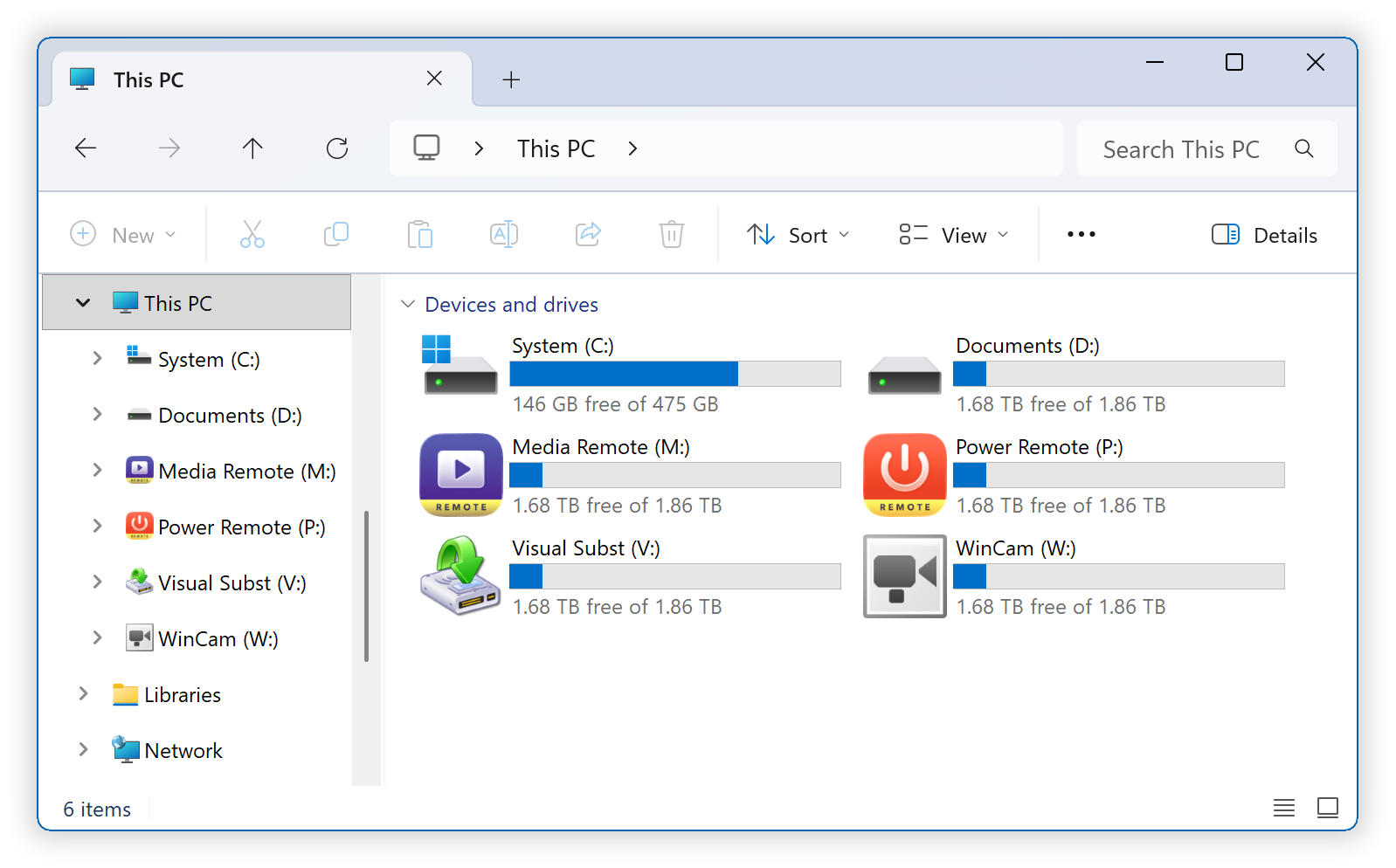
Task: Expand Network tree node
Action: point(83,750)
